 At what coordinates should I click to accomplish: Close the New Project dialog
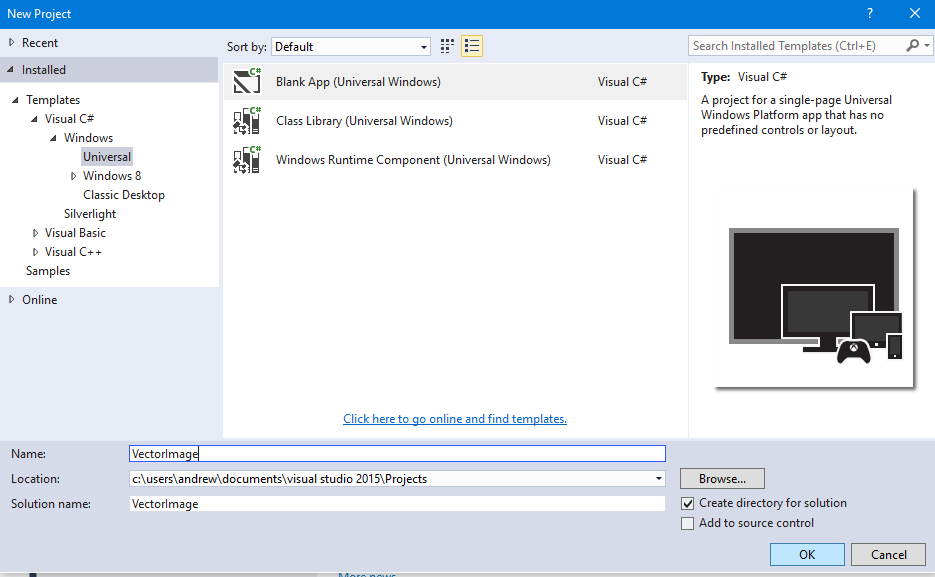pos(915,13)
